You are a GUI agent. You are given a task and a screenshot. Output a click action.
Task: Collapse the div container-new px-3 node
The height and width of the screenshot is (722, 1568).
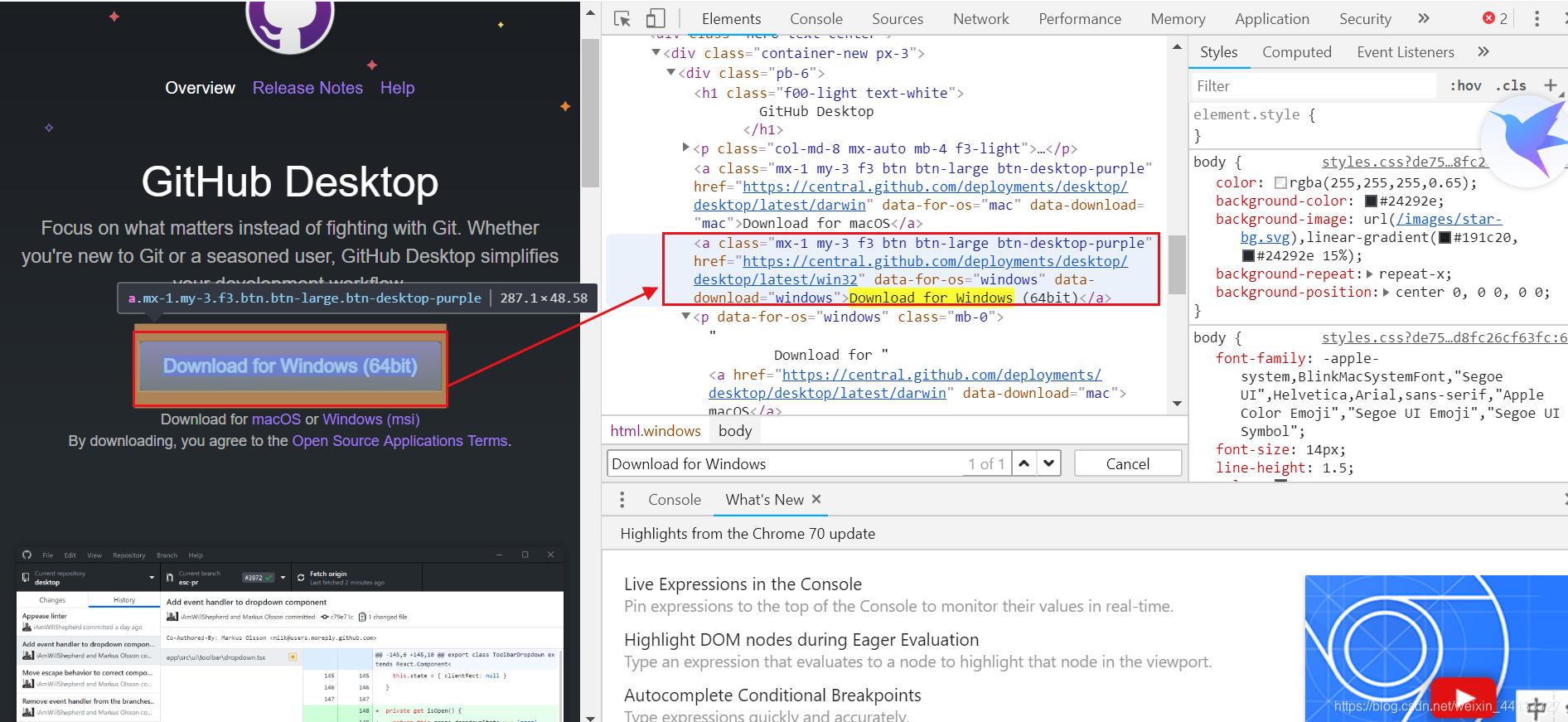pos(656,53)
